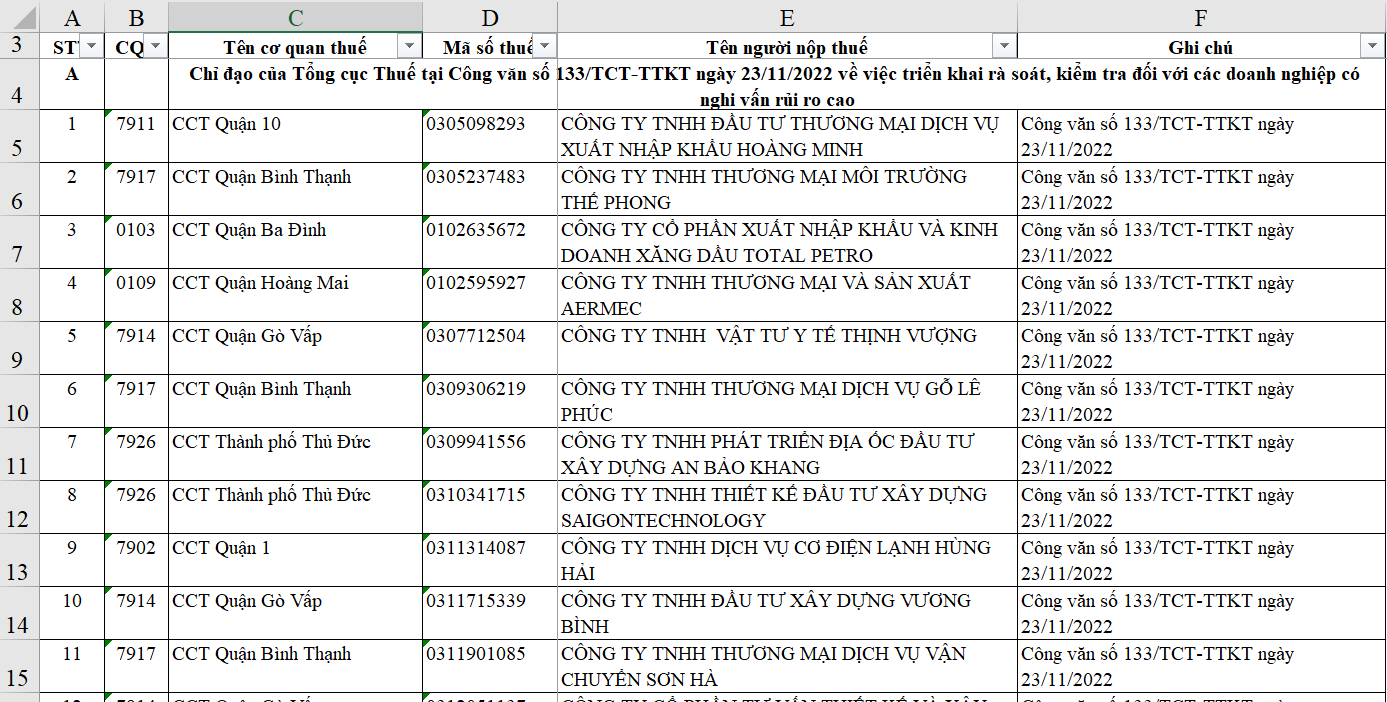Click Ghi chú cell in row 5
This screenshot has height=702, width=1387.
point(1201,137)
